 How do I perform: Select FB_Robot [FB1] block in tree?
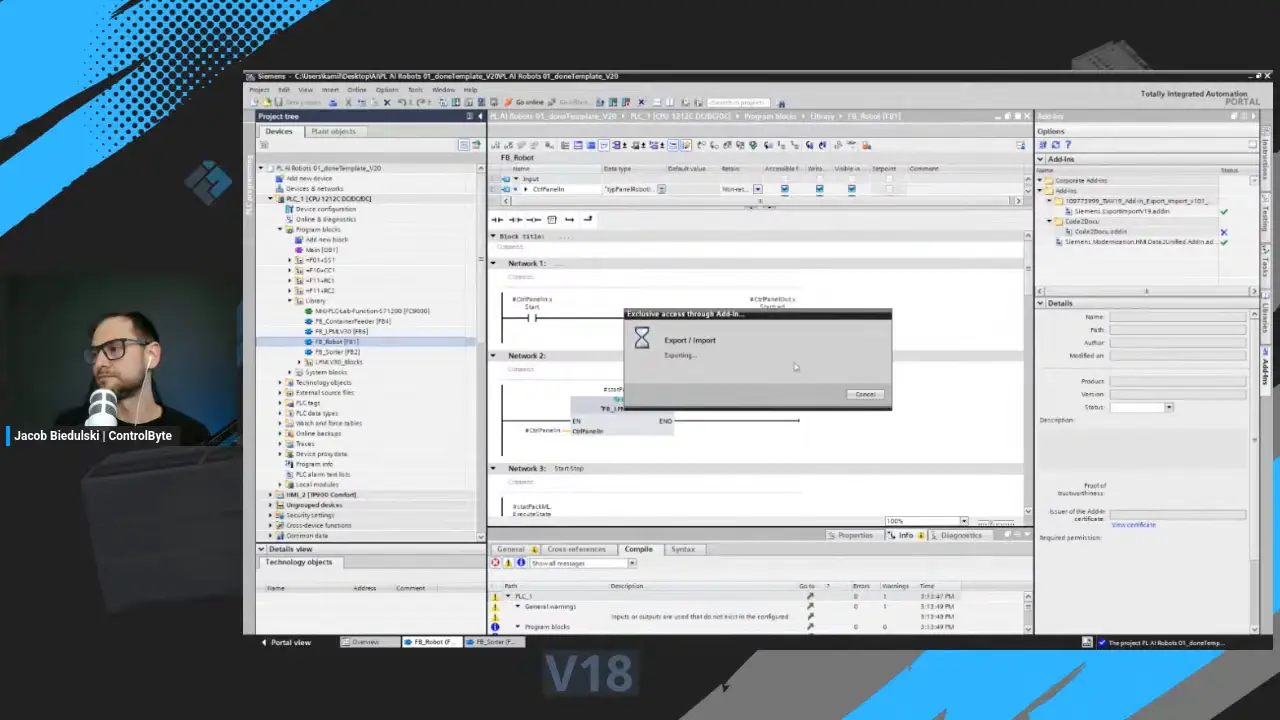click(337, 342)
